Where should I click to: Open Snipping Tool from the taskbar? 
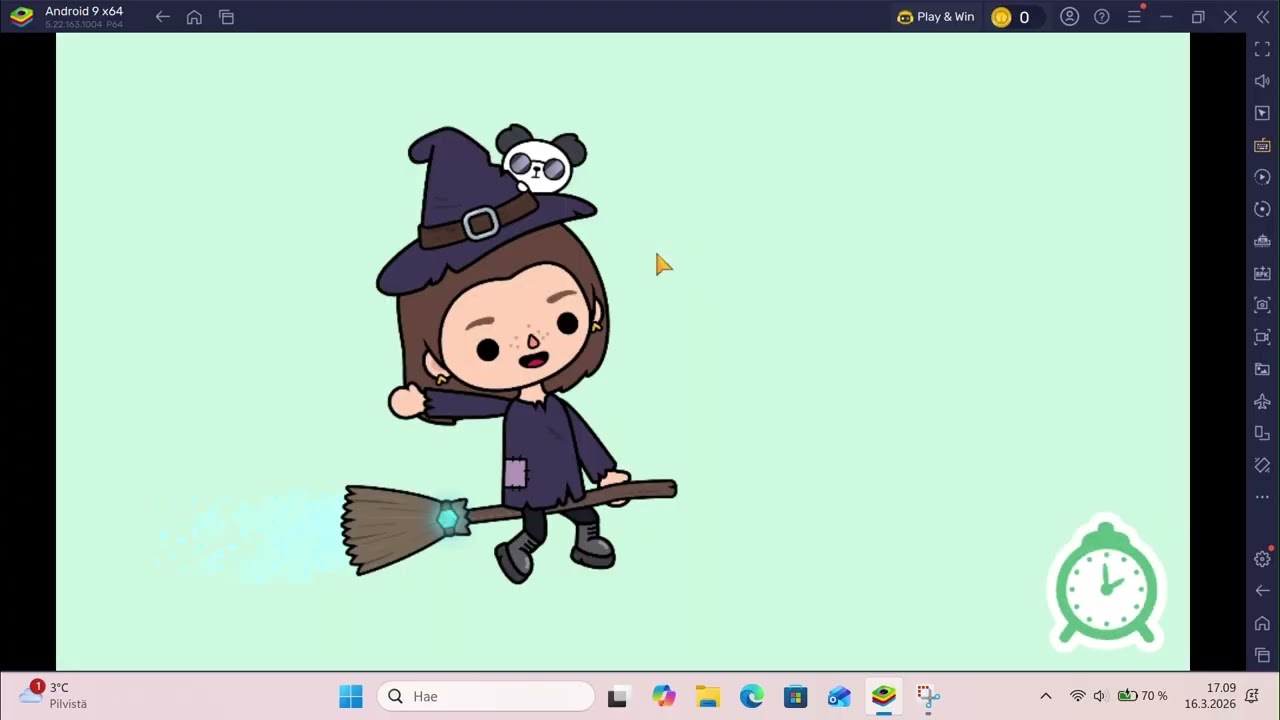927,696
